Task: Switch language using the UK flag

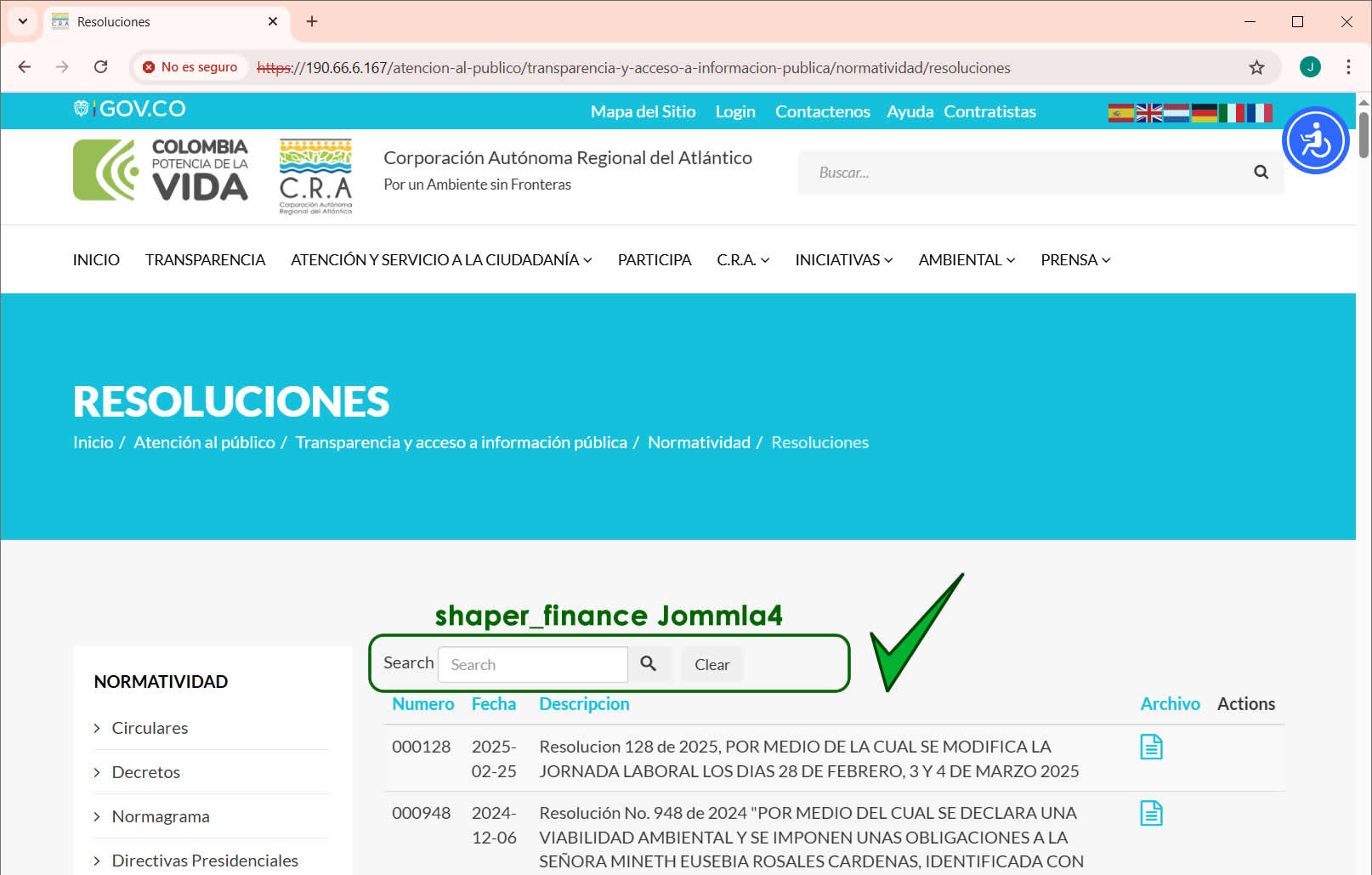Action: coord(1148,112)
